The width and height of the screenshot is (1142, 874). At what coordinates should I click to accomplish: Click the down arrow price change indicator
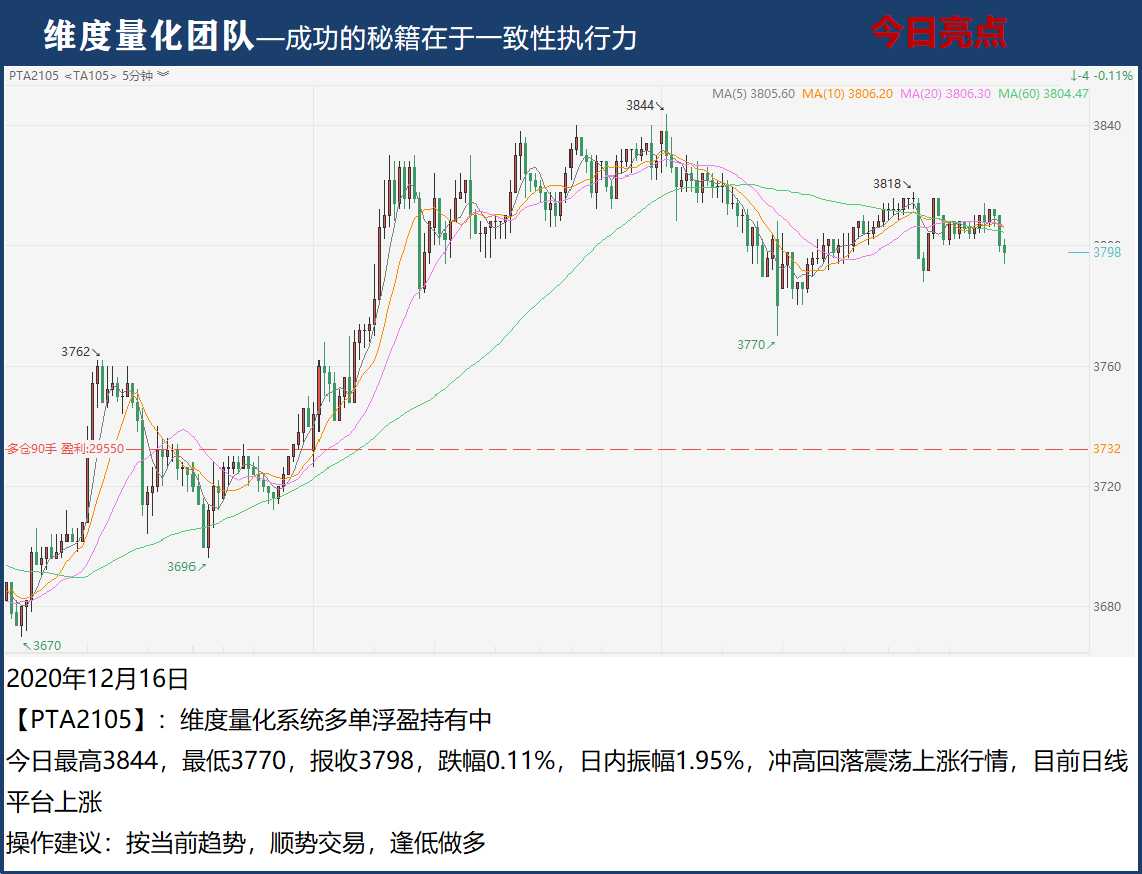pyautogui.click(x=1073, y=75)
